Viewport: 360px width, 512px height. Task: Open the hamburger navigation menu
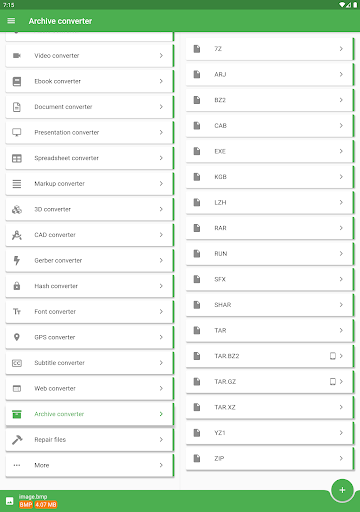[x=11, y=21]
